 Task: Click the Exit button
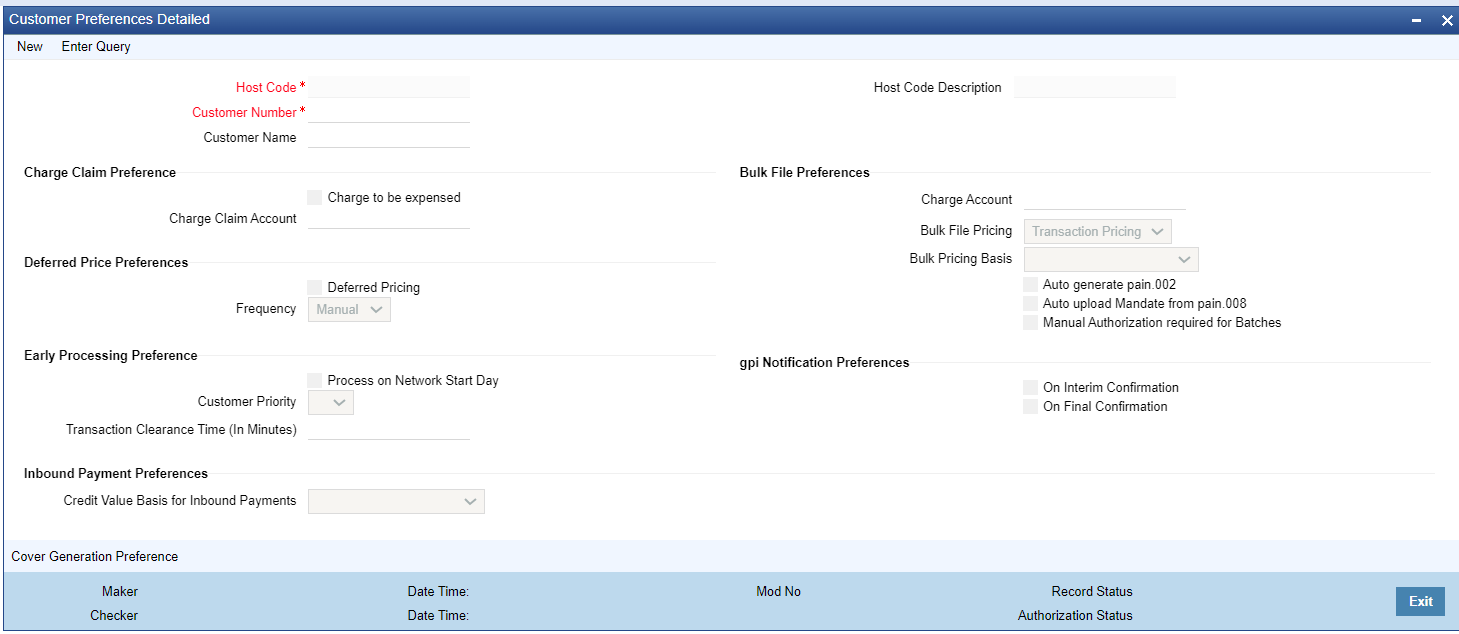coord(1421,601)
